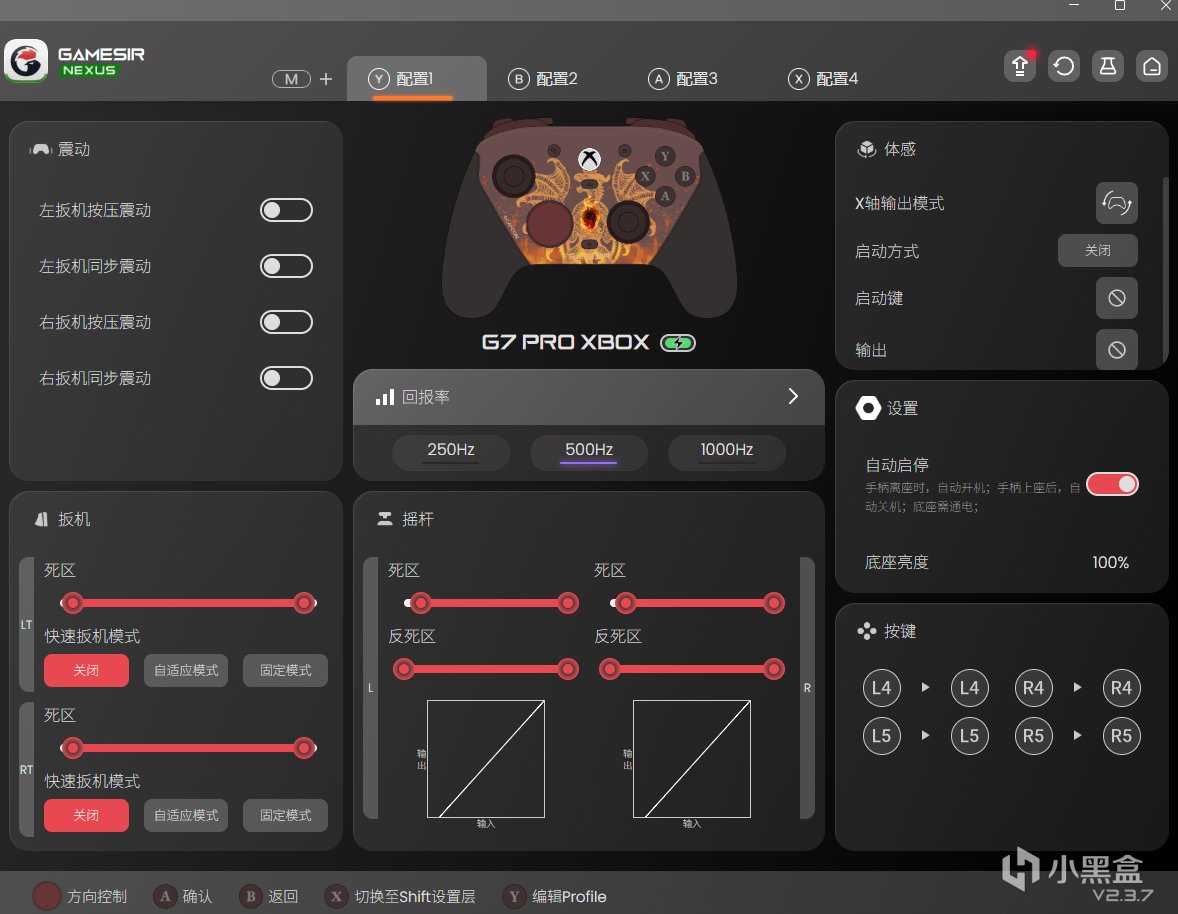This screenshot has width=1178, height=914.
Task: Click the left stick response curve graph
Action: 485,759
